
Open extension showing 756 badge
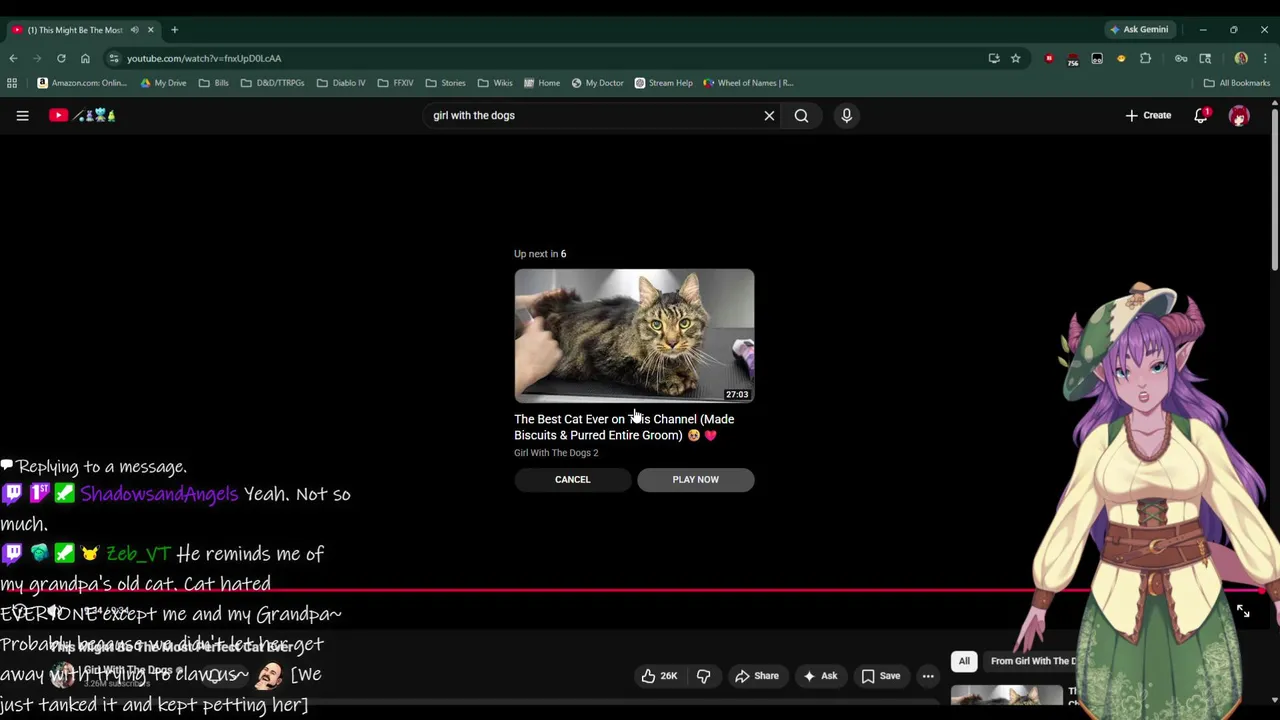[1073, 59]
